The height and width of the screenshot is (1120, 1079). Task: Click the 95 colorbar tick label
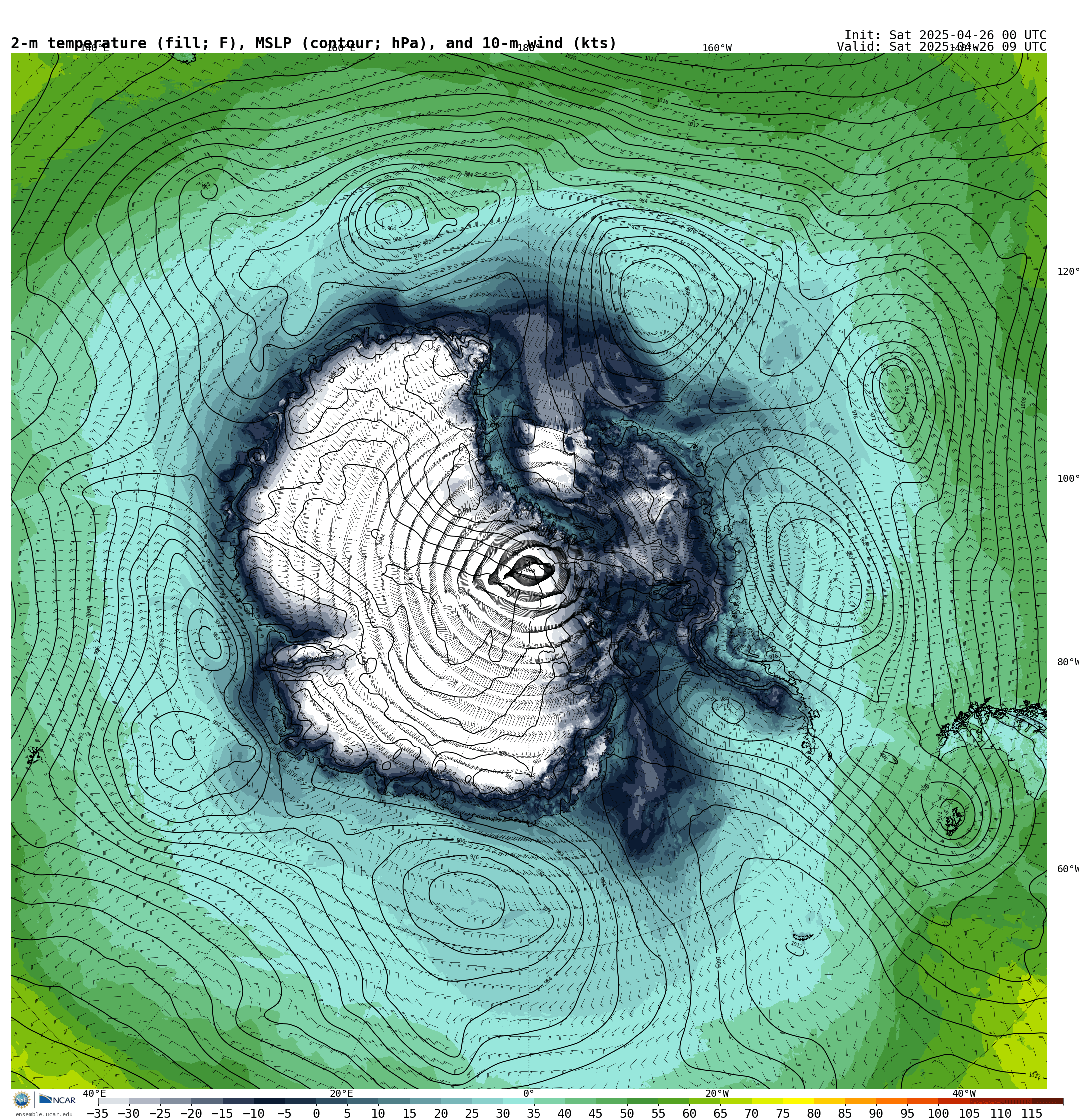click(x=907, y=1113)
